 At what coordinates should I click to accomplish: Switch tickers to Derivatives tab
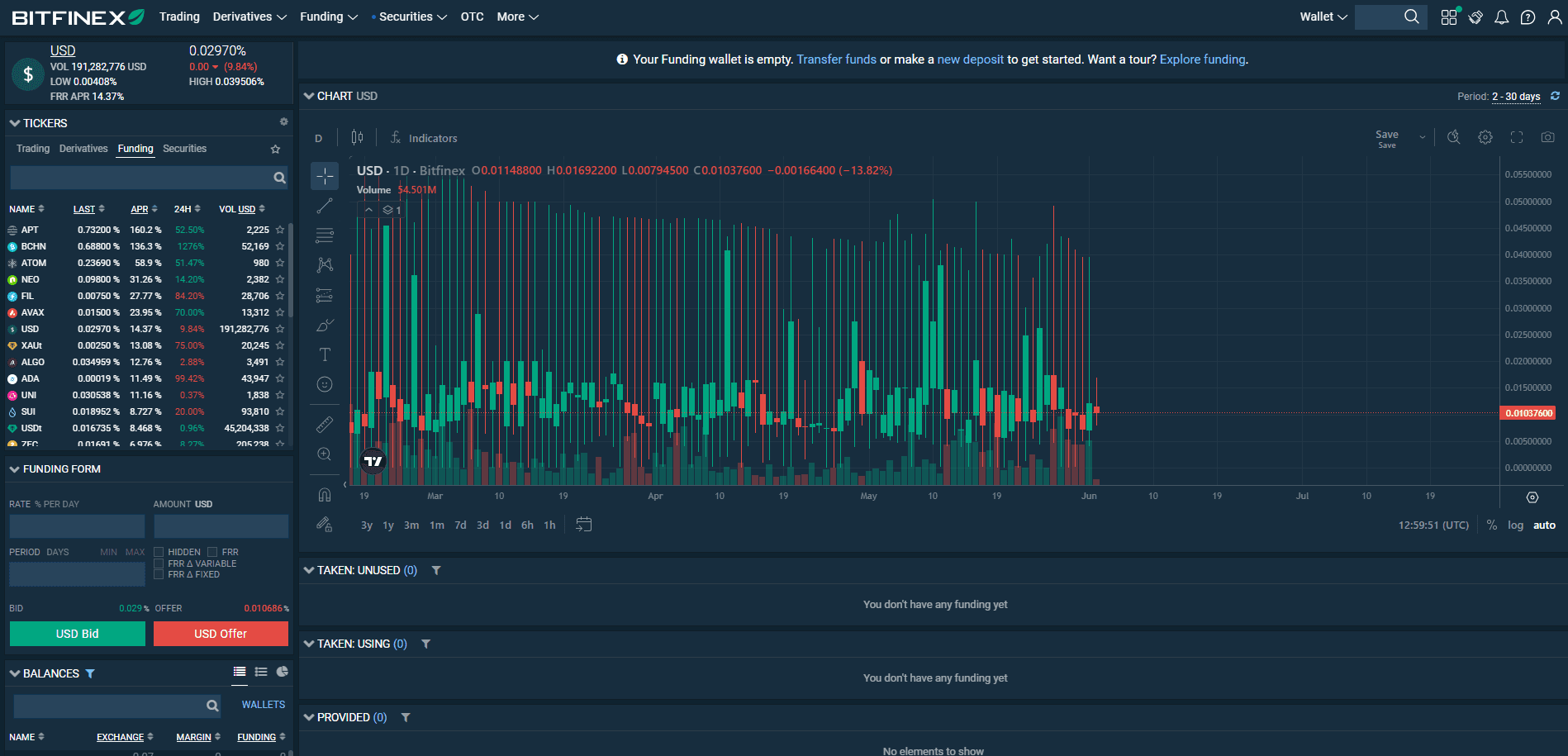(x=83, y=149)
